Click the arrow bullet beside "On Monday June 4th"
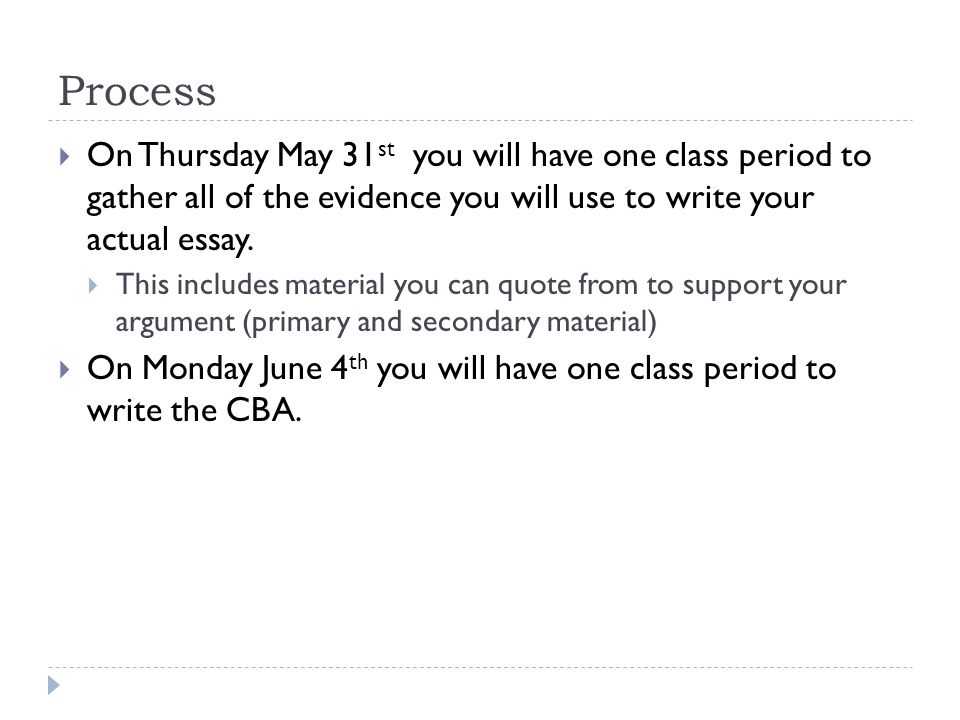The height and width of the screenshot is (720, 960). (65, 370)
